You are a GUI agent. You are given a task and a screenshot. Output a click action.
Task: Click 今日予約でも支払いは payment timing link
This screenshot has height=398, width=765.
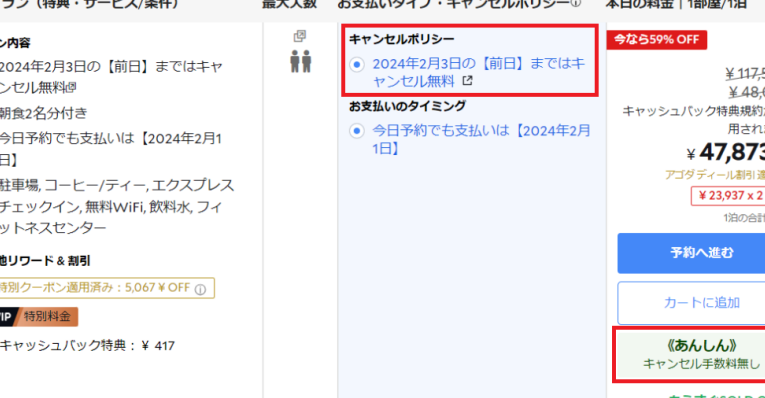coord(481,139)
